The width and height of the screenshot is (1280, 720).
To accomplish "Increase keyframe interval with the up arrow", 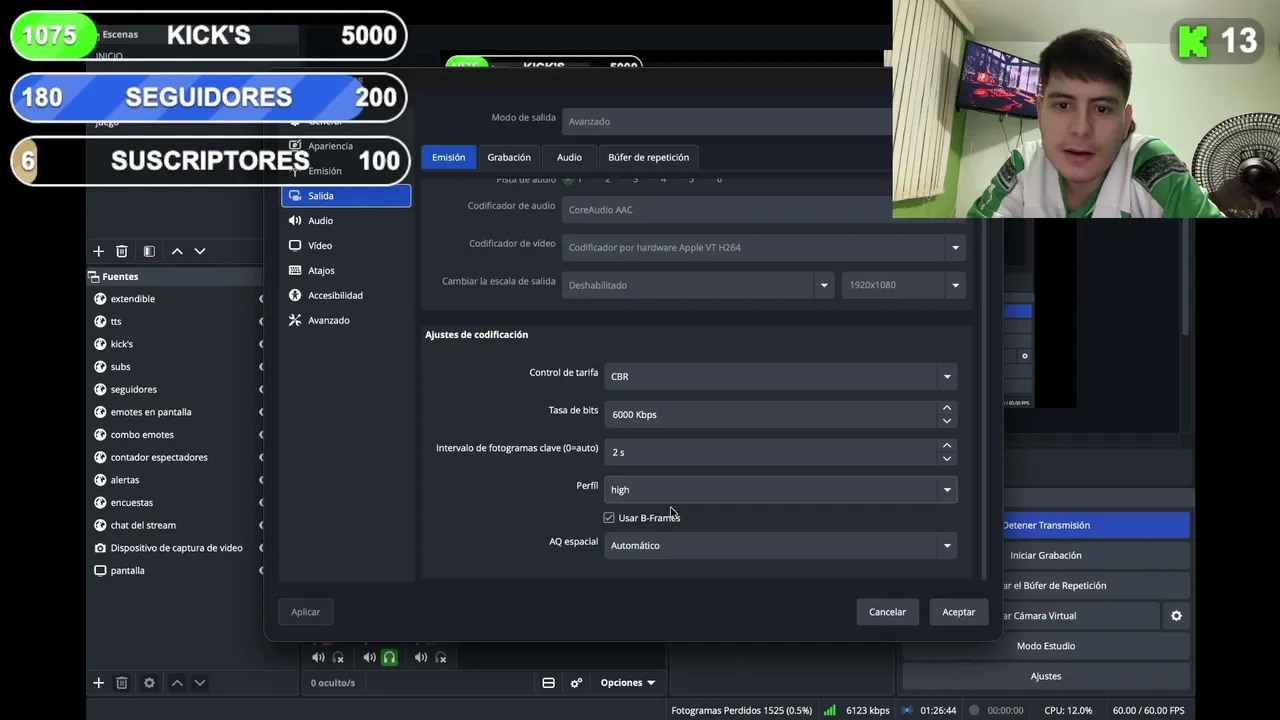I will click(946, 446).
